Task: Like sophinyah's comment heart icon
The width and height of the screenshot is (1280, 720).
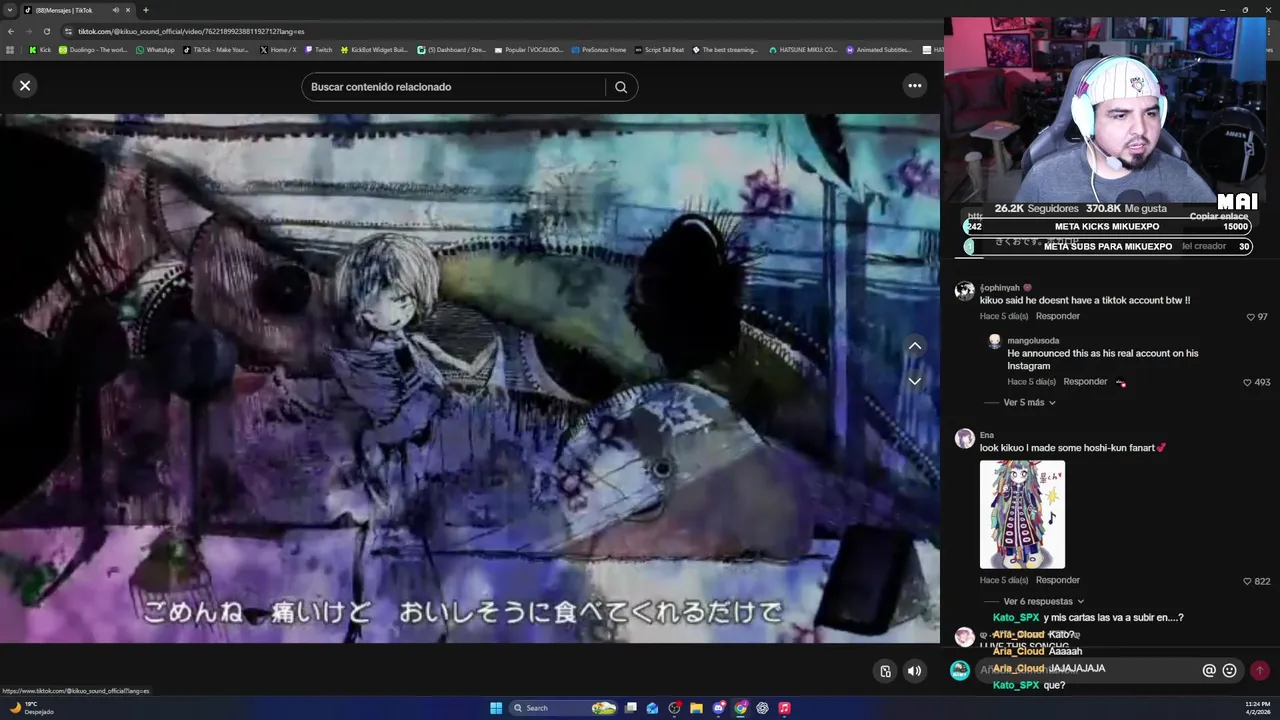Action: tap(1251, 317)
